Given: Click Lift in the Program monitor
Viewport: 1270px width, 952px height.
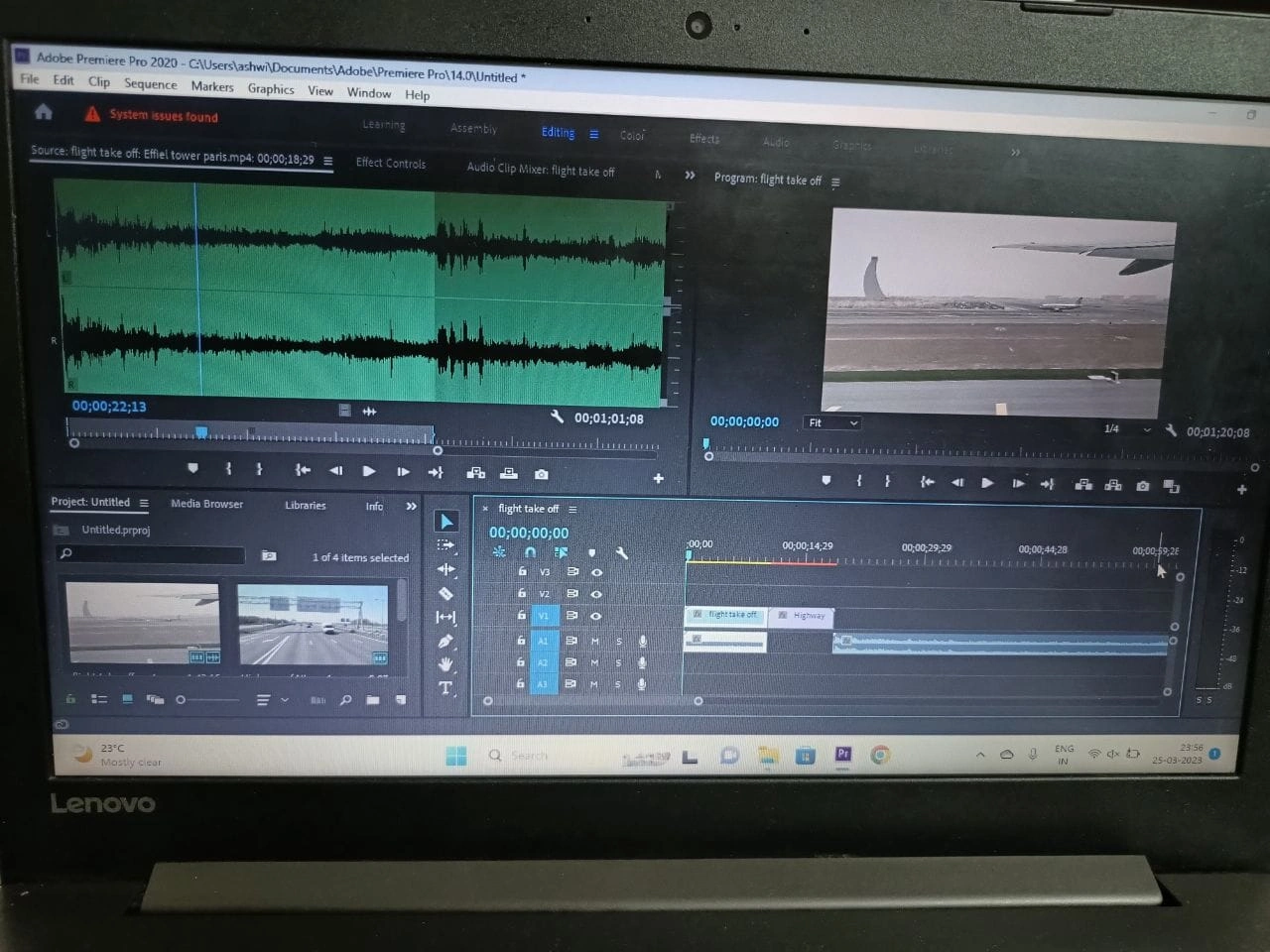Looking at the screenshot, I should click(1083, 485).
